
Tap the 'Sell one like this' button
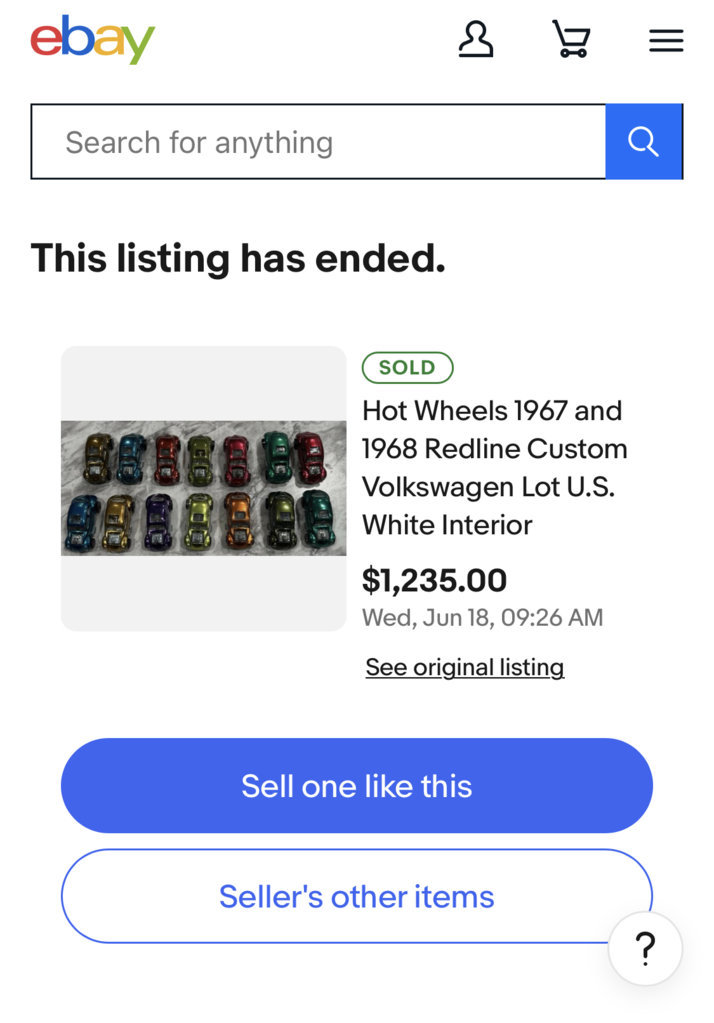356,786
